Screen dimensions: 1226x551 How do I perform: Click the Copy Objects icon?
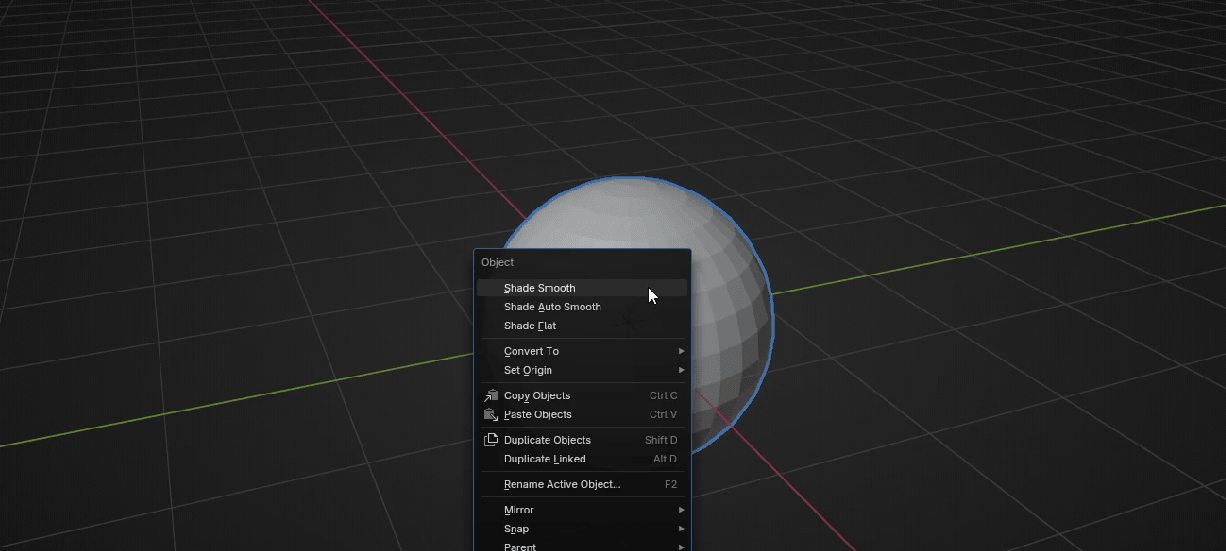[x=491, y=396]
